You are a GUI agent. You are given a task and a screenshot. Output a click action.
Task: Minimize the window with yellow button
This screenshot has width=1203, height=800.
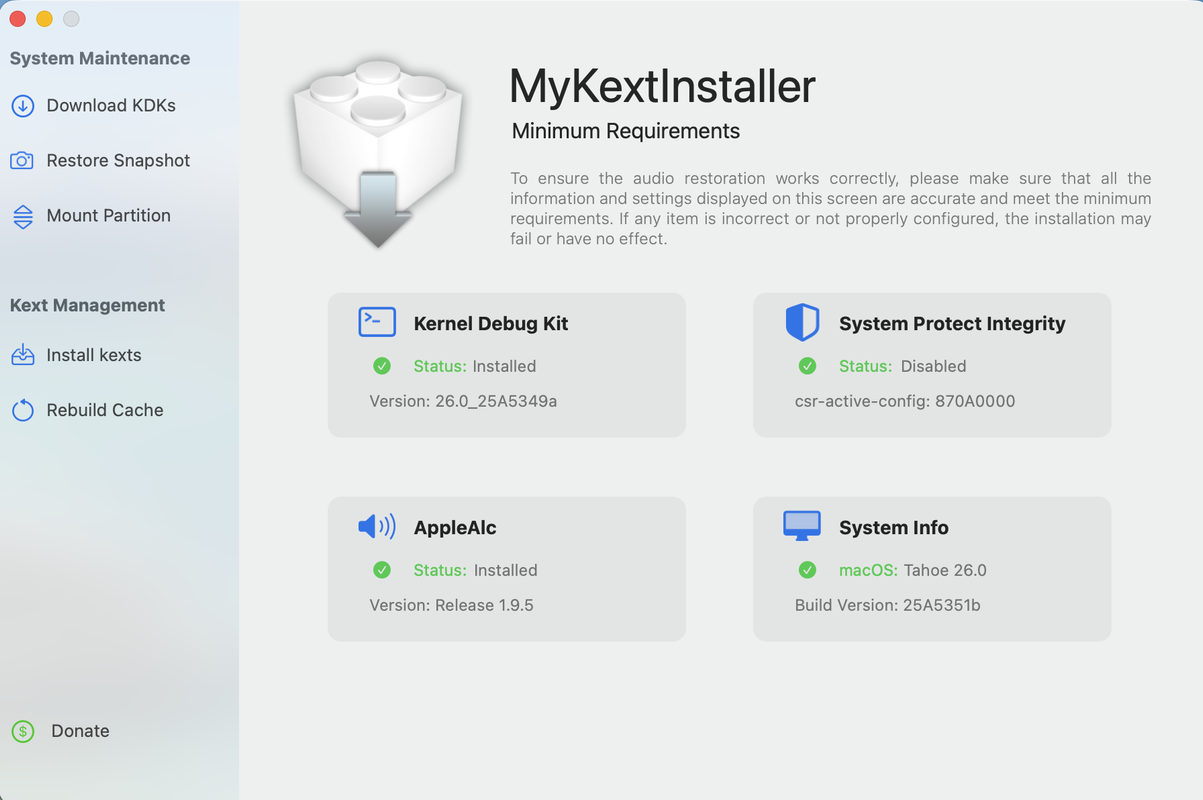point(44,19)
